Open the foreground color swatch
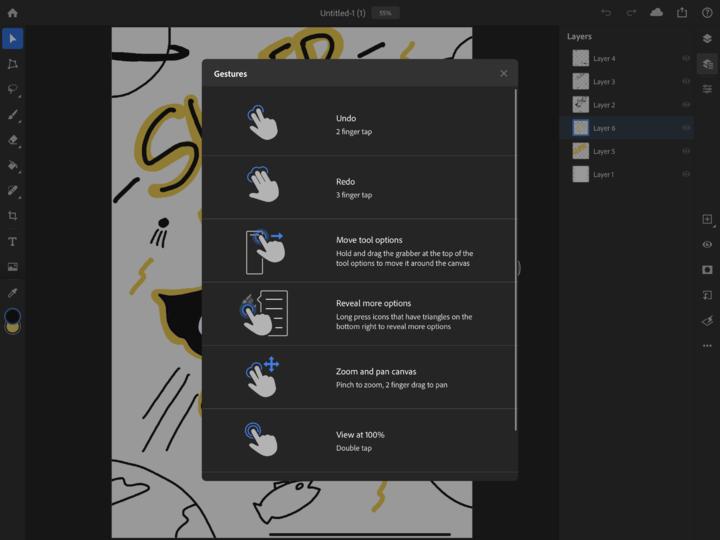This screenshot has width=720, height=540. [x=12, y=317]
